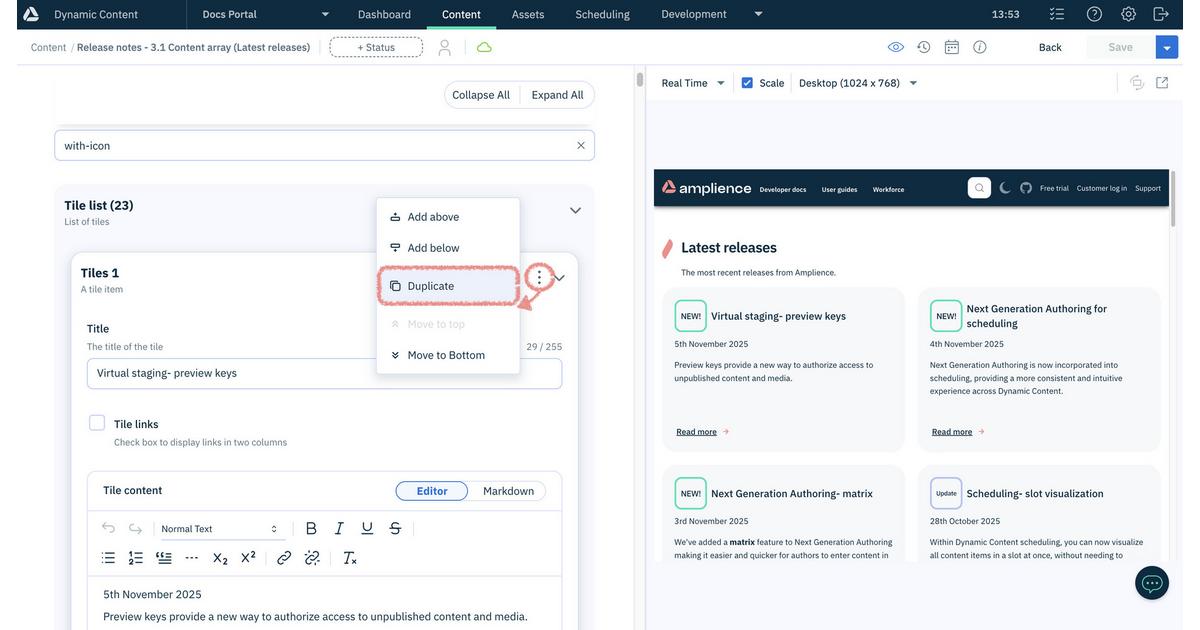Click the assignee person icon
Viewport: 1200px width, 630px height.
click(x=445, y=47)
